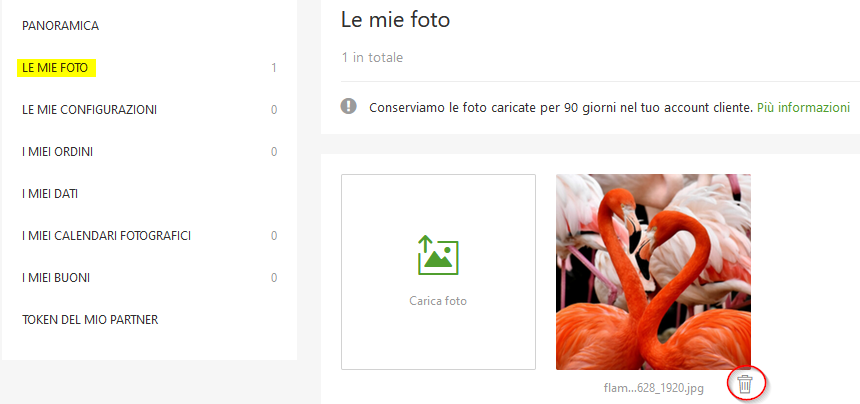Open the Panoramica sidebar item
The image size is (860, 404).
[x=60, y=26]
